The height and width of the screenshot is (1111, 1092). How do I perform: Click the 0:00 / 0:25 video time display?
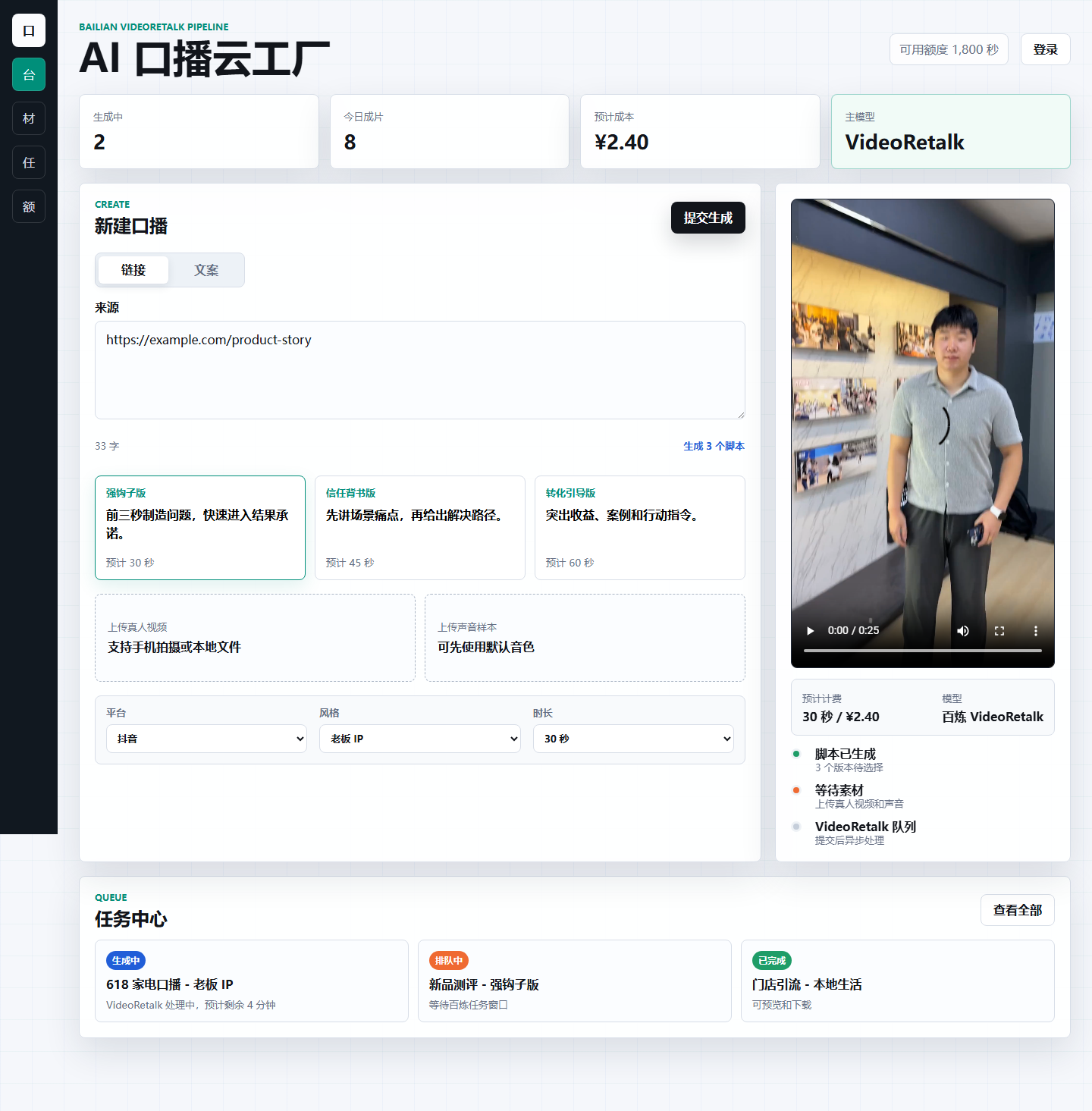pos(853,630)
